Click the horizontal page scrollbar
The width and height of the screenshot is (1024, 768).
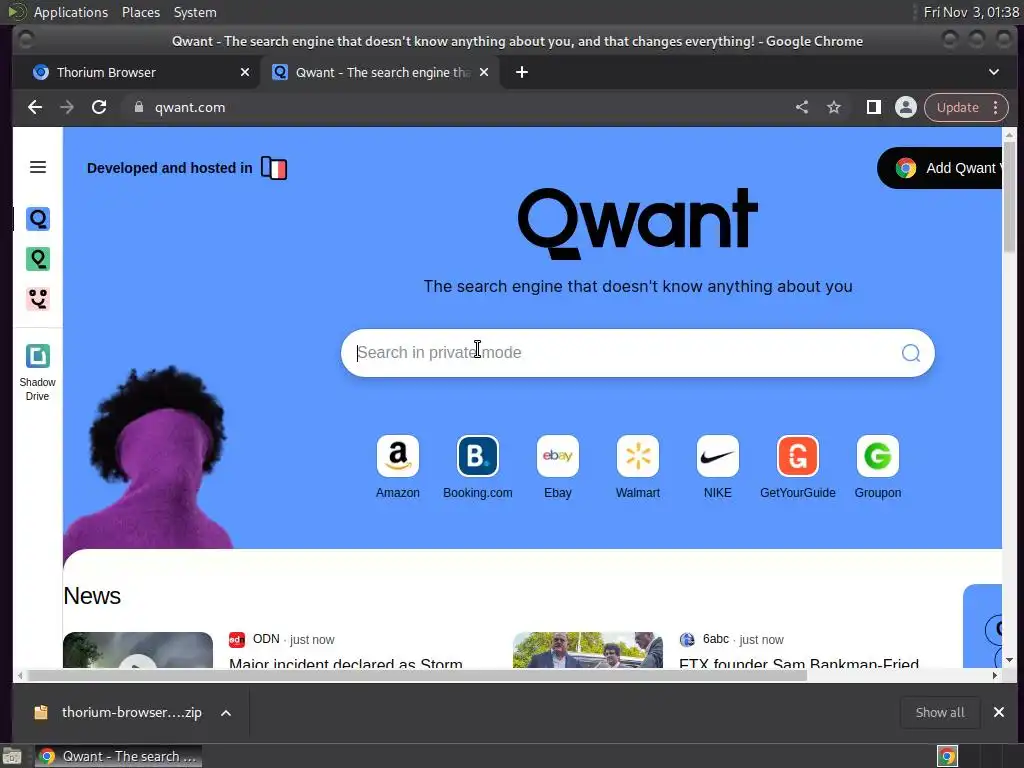click(x=418, y=675)
